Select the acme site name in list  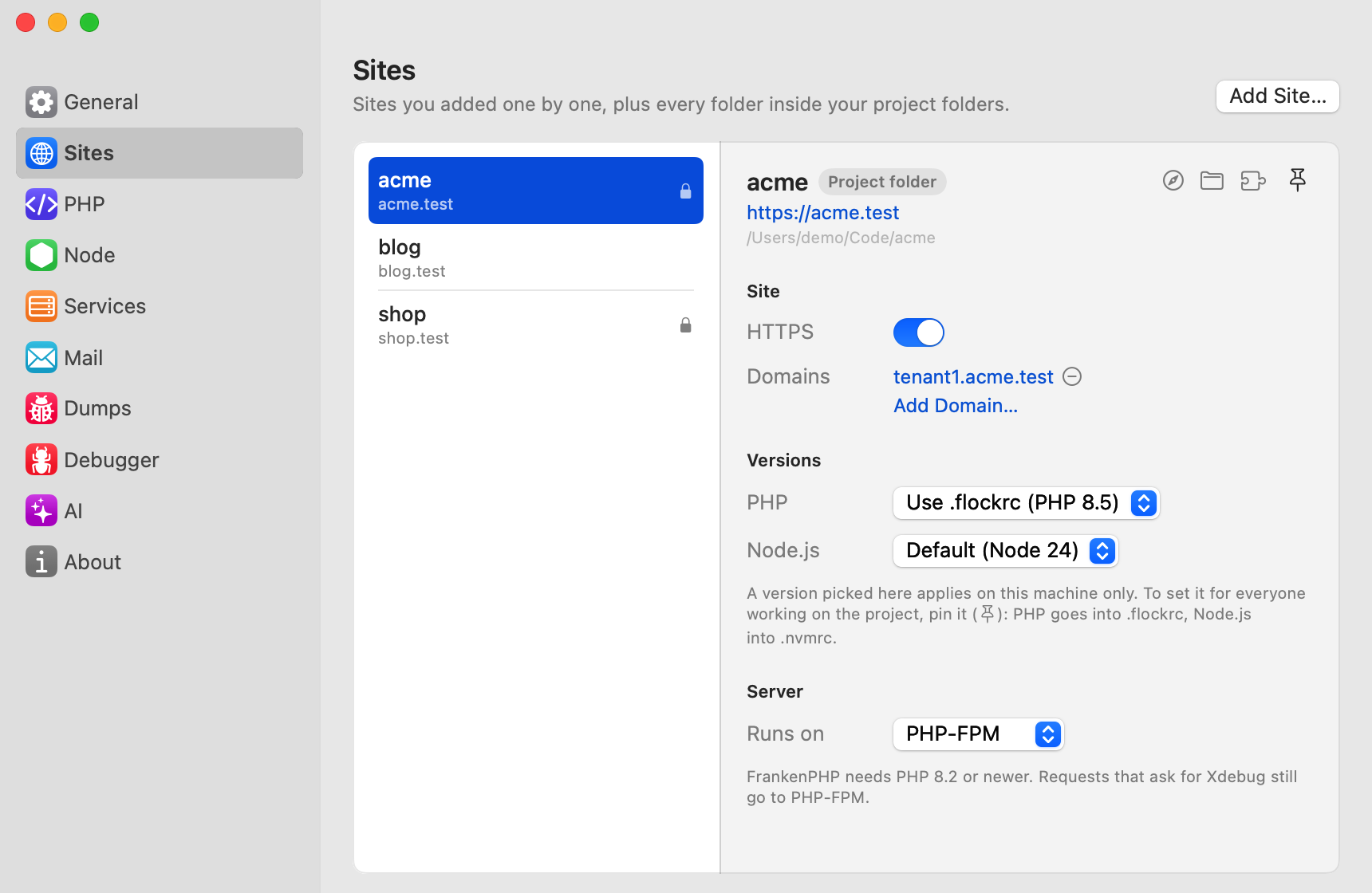404,180
